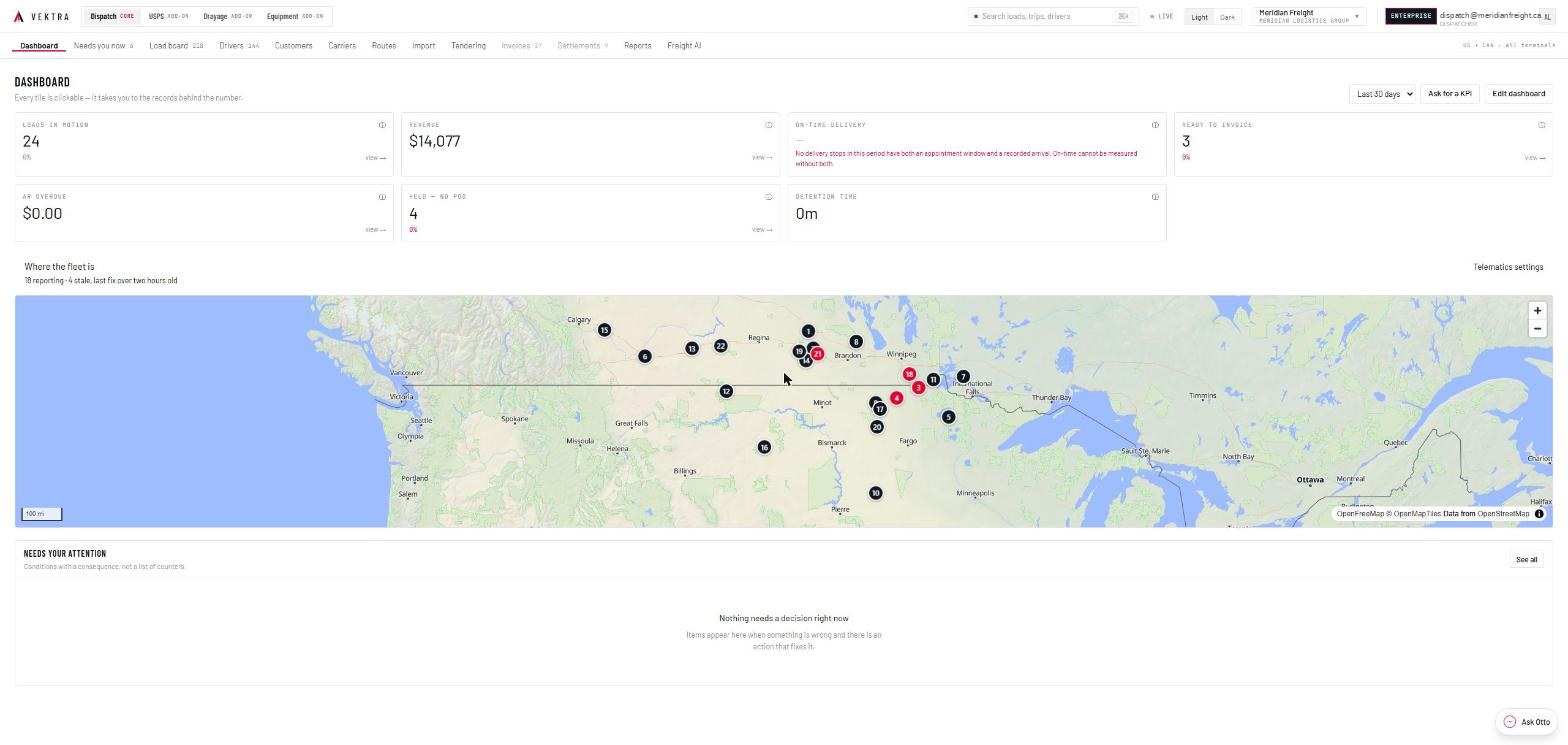This screenshot has height=745, width=1568.
Task: Show info for Ready to Invoice tile
Action: click(1541, 125)
